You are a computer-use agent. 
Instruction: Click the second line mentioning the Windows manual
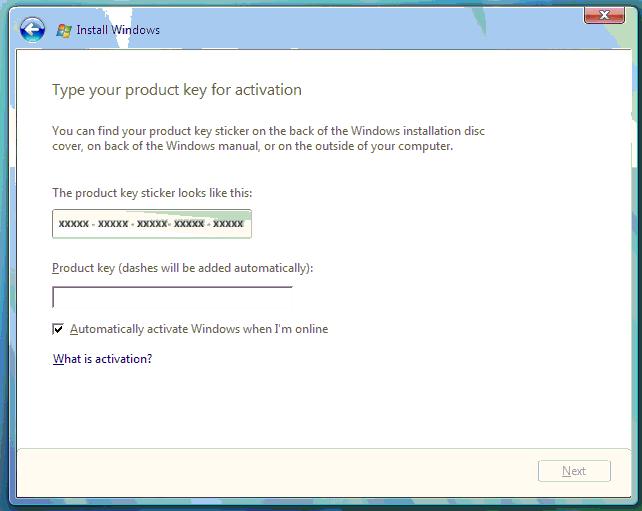coord(252,146)
